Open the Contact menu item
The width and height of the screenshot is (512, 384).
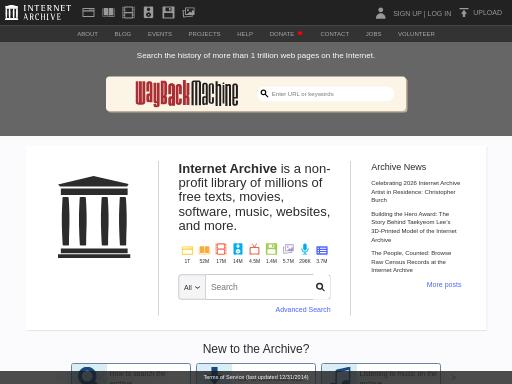tap(335, 34)
